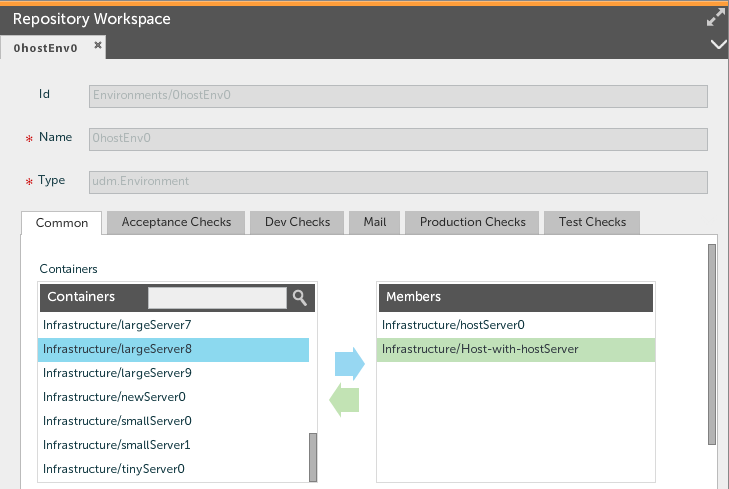
Task: Open the Production Checks tab
Action: pos(472,222)
